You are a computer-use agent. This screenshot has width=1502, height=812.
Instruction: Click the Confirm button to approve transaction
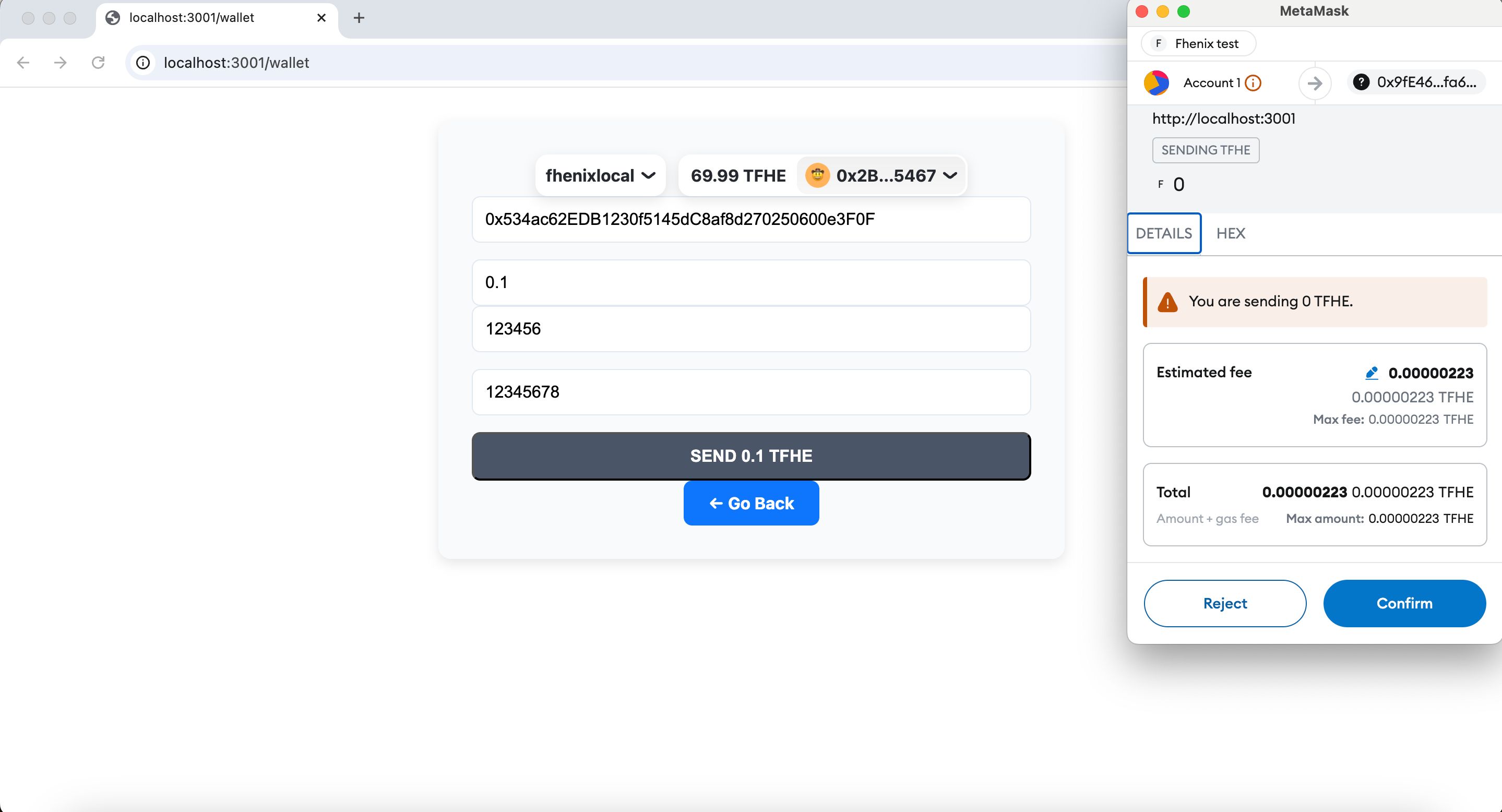[1404, 603]
